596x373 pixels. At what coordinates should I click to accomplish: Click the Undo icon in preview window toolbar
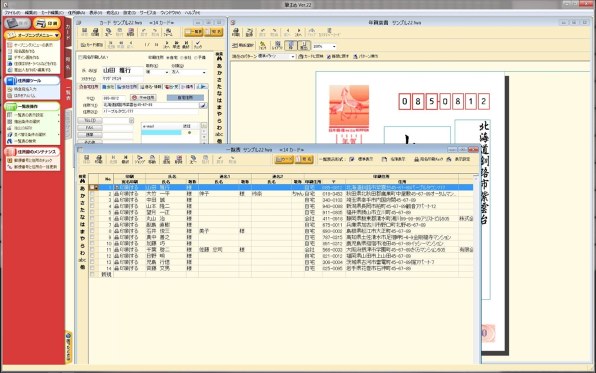point(262,32)
